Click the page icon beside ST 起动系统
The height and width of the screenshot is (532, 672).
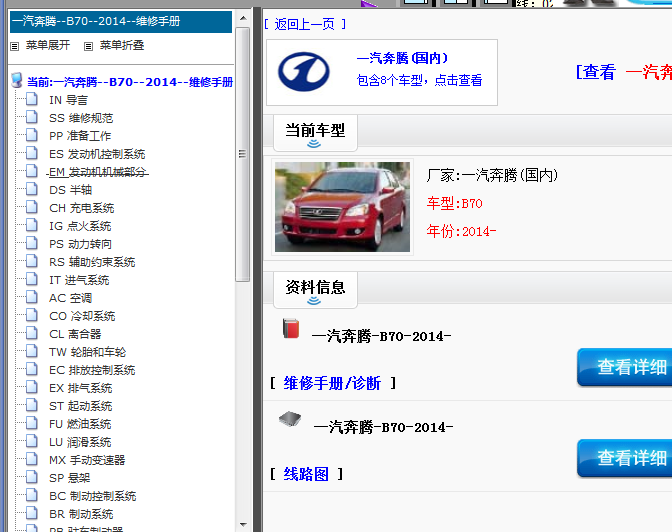[x=32, y=405]
